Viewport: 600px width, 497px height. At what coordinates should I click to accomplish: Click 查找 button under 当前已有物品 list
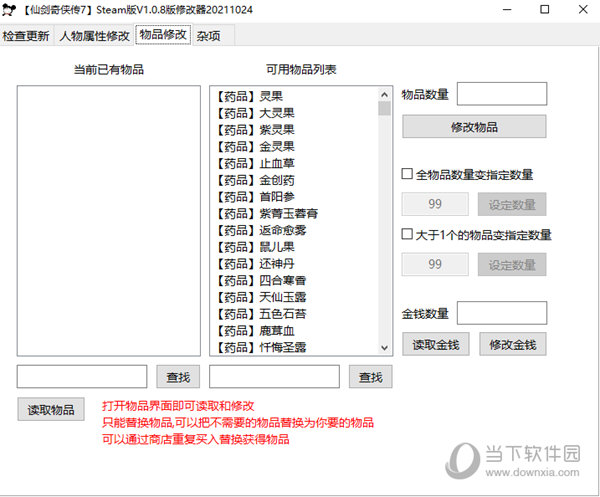point(178,377)
